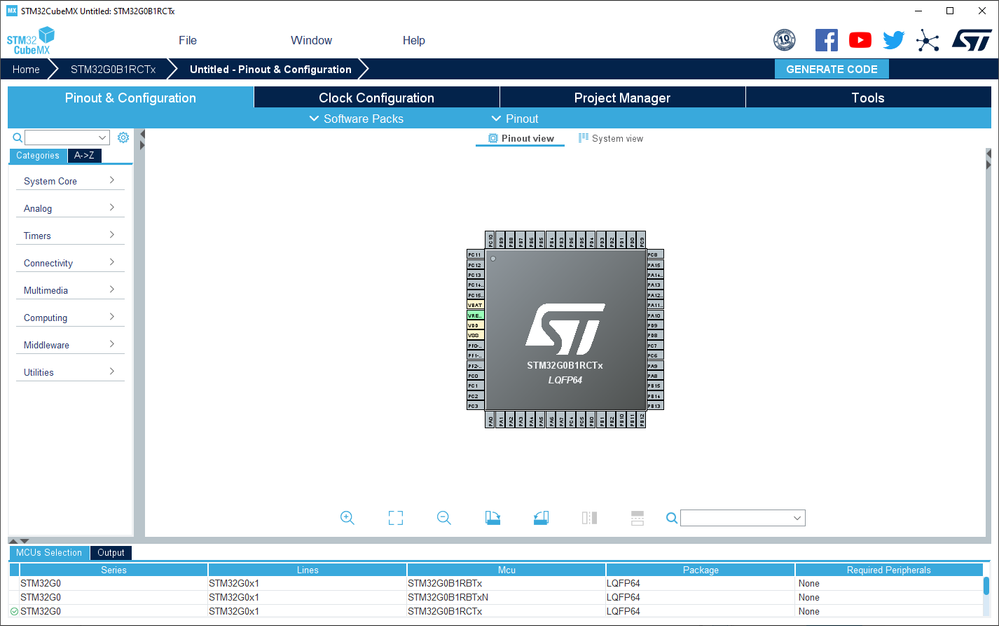Screen dimensions: 999x626
Task: Open the peripheral search dropdown arrow
Action: coord(102,138)
